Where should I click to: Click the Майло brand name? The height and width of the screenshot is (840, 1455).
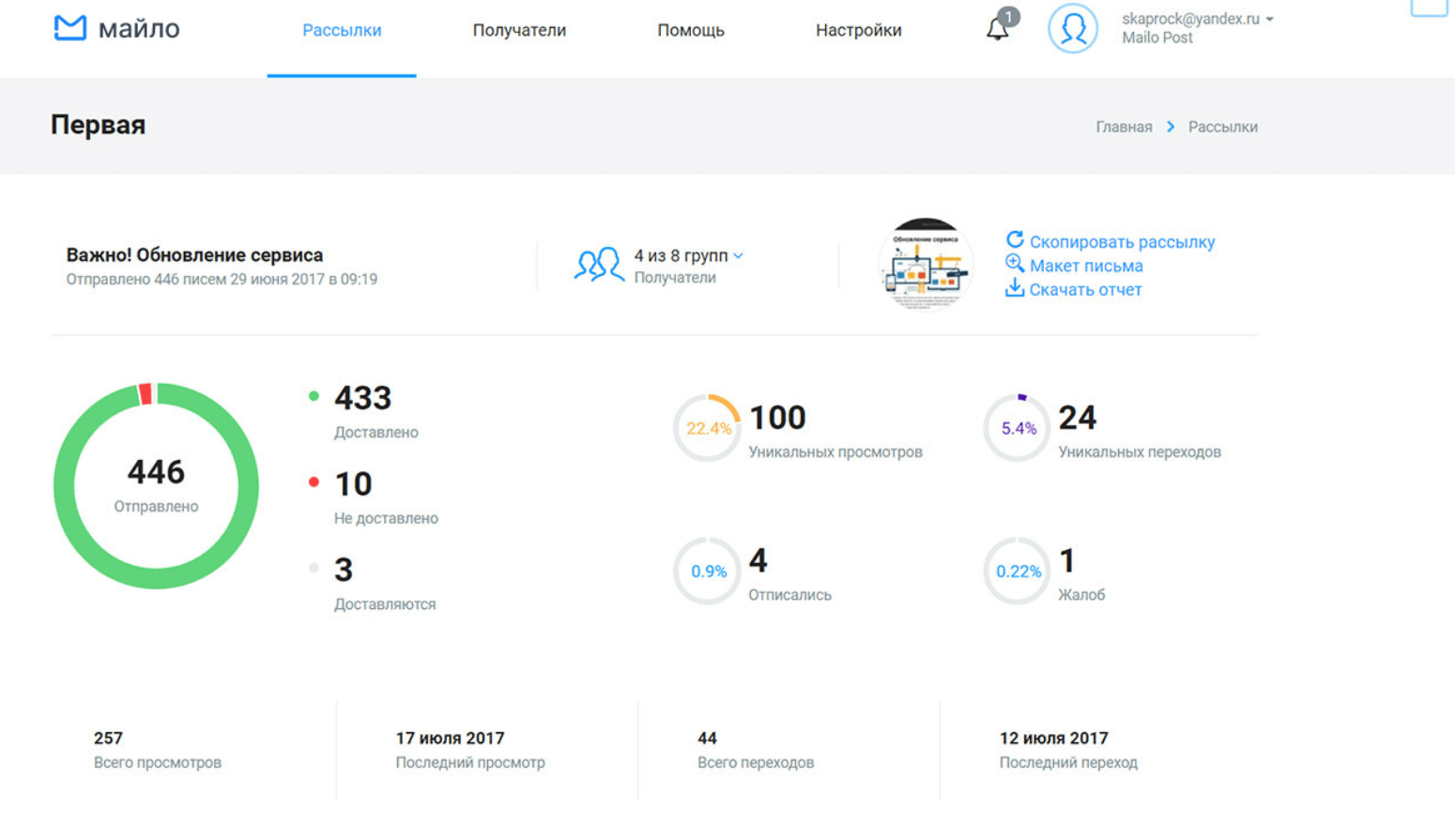pyautogui.click(x=139, y=29)
